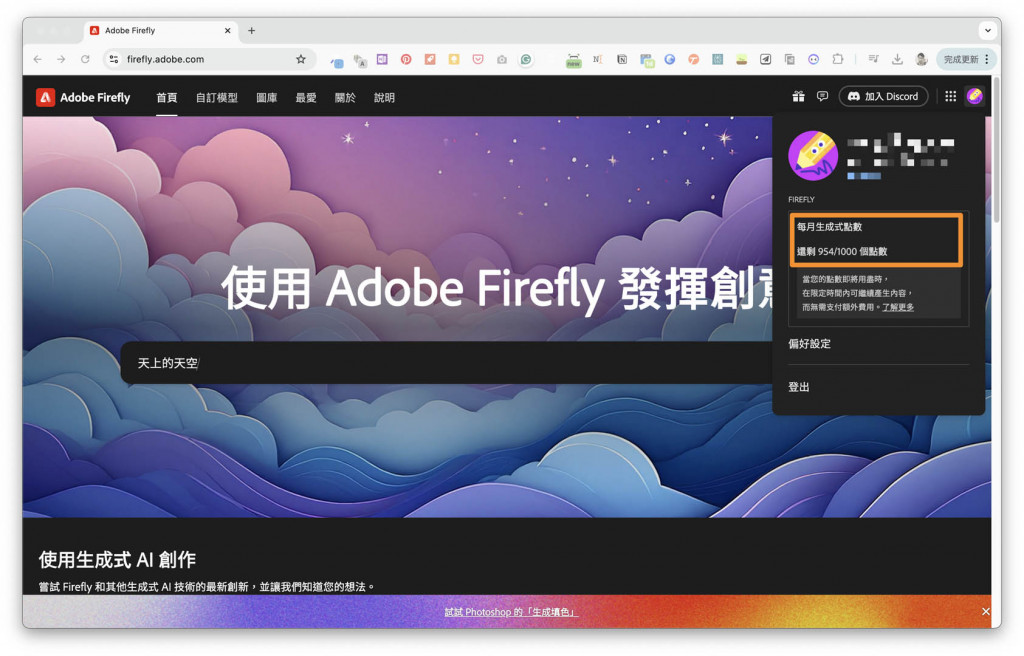Click the green 'new' badge extension icon
The width and height of the screenshot is (1024, 656).
point(573,61)
